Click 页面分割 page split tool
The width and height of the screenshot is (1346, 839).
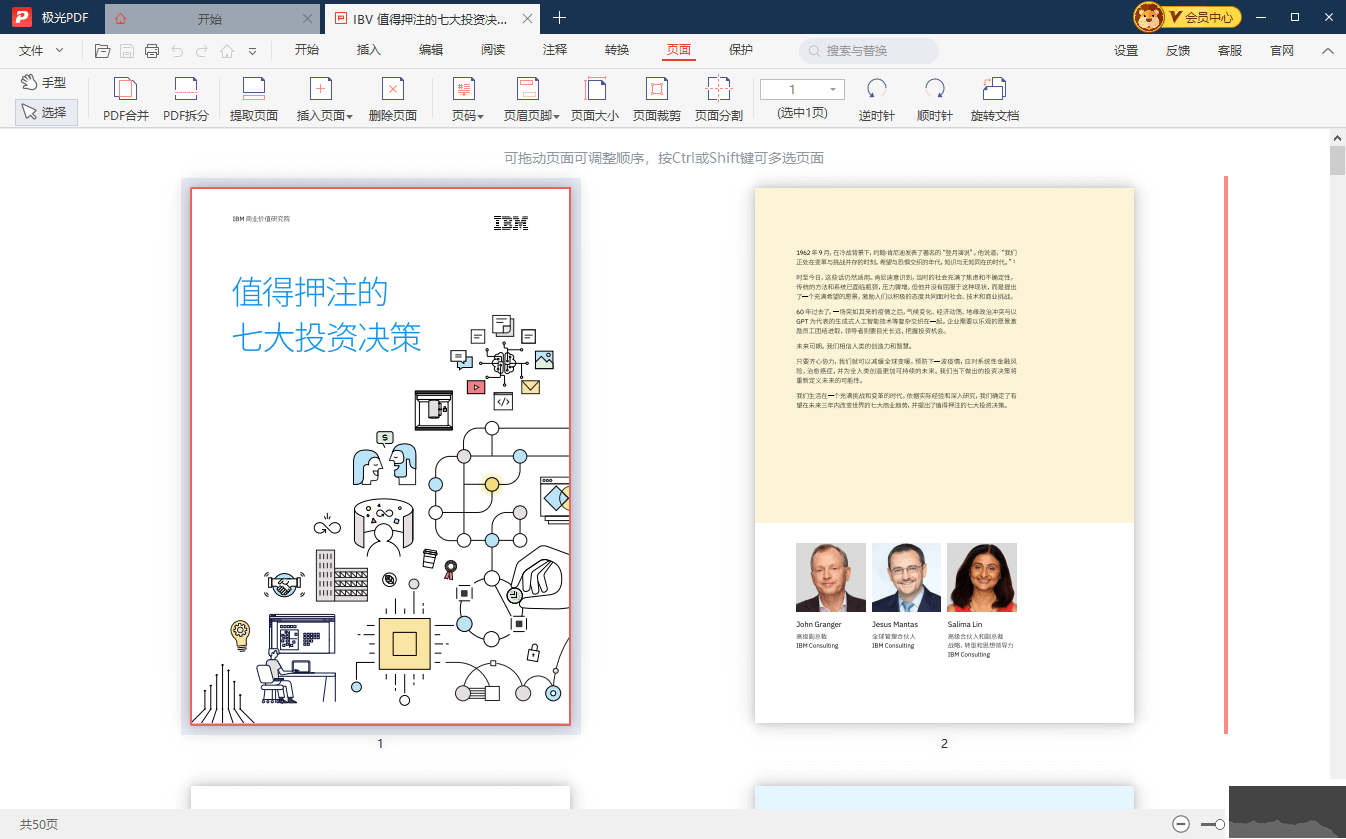coord(719,100)
